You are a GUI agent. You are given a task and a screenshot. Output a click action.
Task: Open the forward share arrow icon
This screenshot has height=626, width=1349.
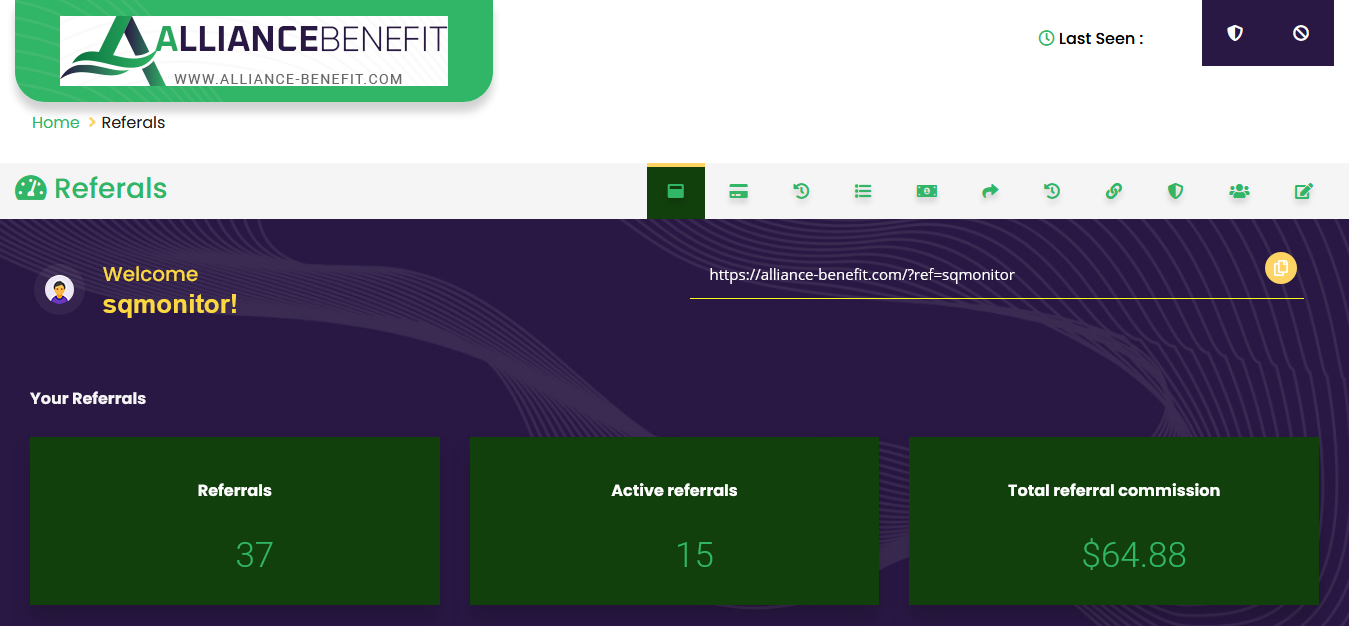990,191
